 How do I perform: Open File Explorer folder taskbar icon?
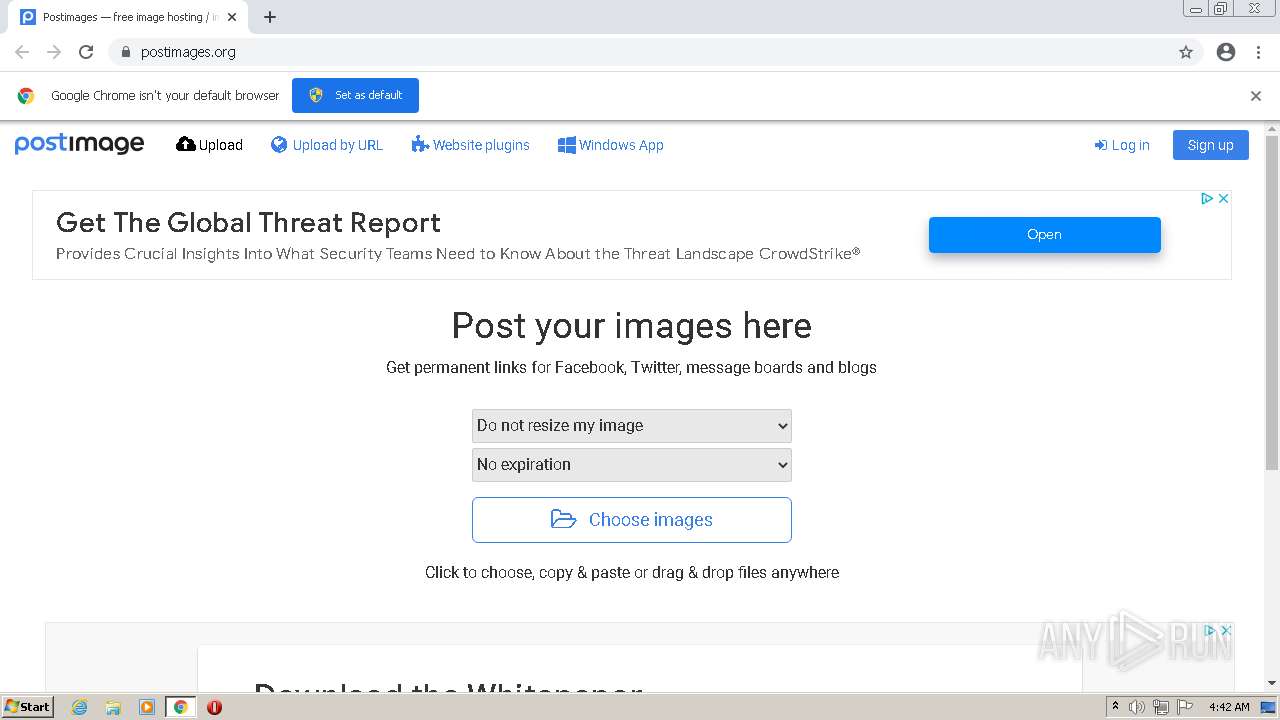point(113,707)
